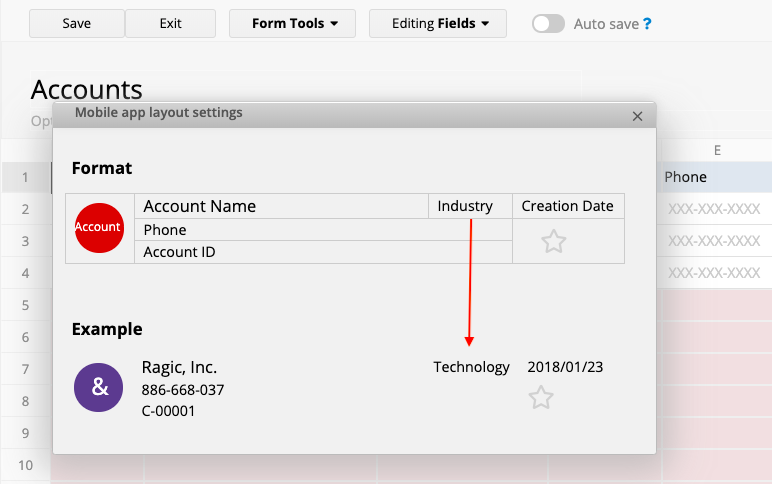This screenshot has width=772, height=484.
Task: Open the Form Tools dropdown
Action: click(x=292, y=24)
